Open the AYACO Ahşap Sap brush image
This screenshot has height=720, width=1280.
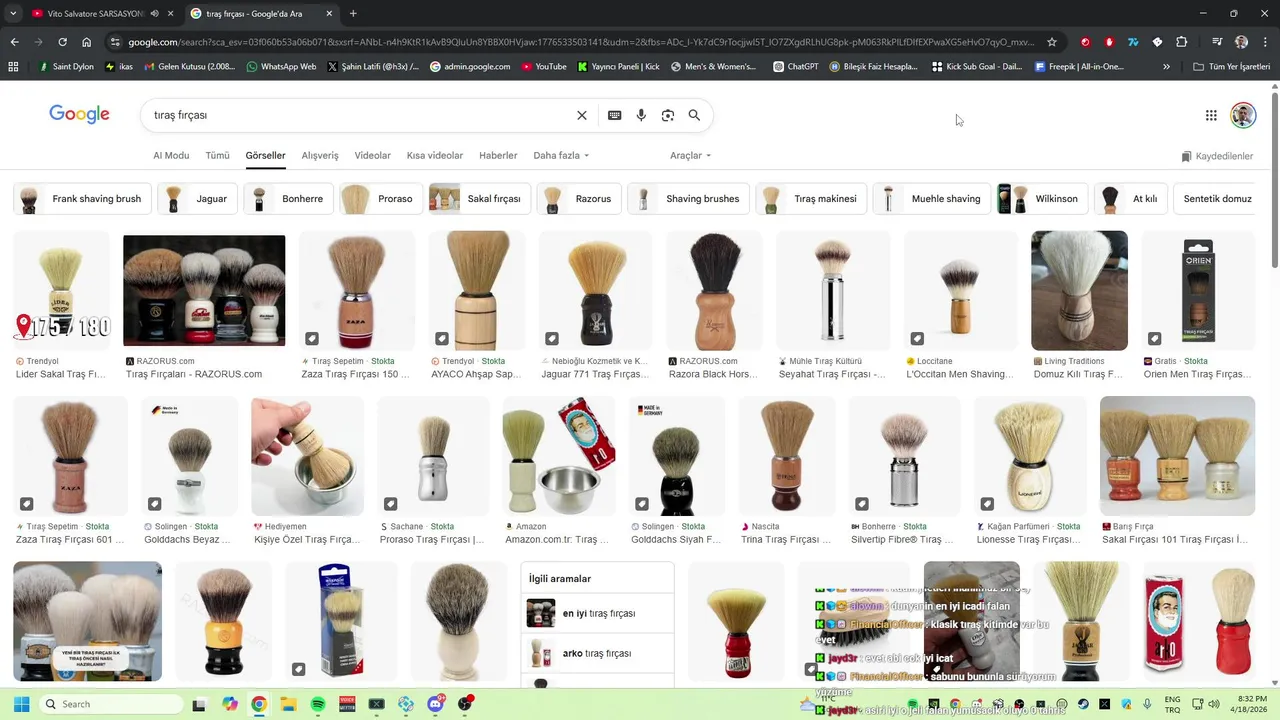476,291
